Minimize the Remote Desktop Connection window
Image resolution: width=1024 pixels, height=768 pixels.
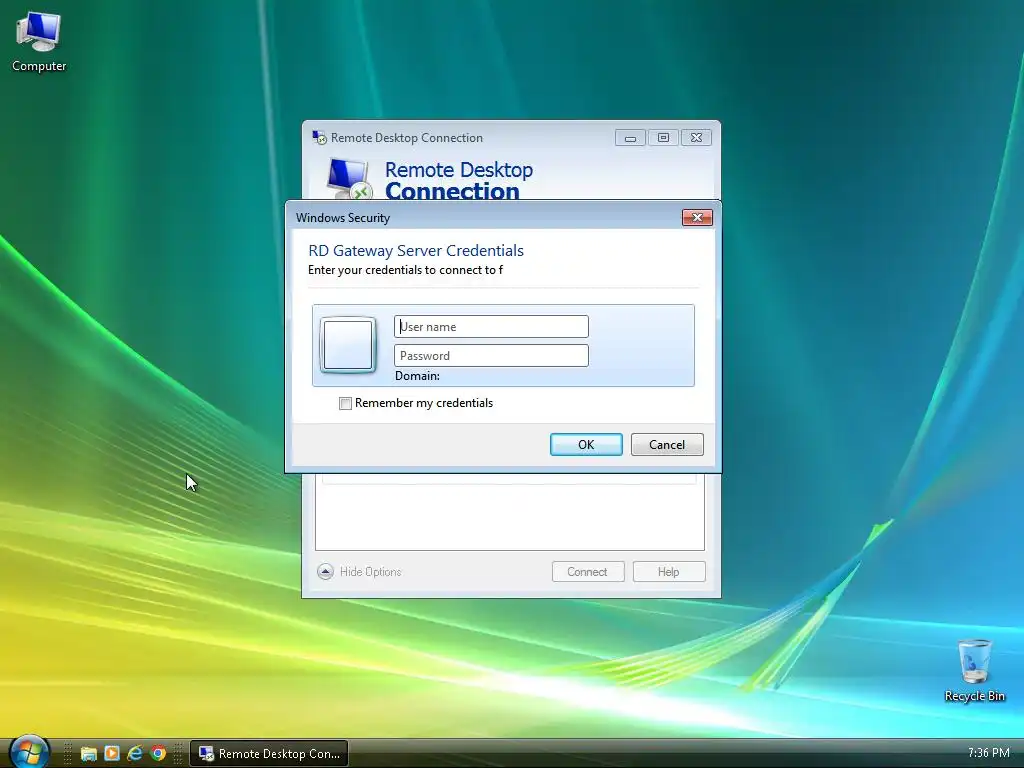click(630, 138)
